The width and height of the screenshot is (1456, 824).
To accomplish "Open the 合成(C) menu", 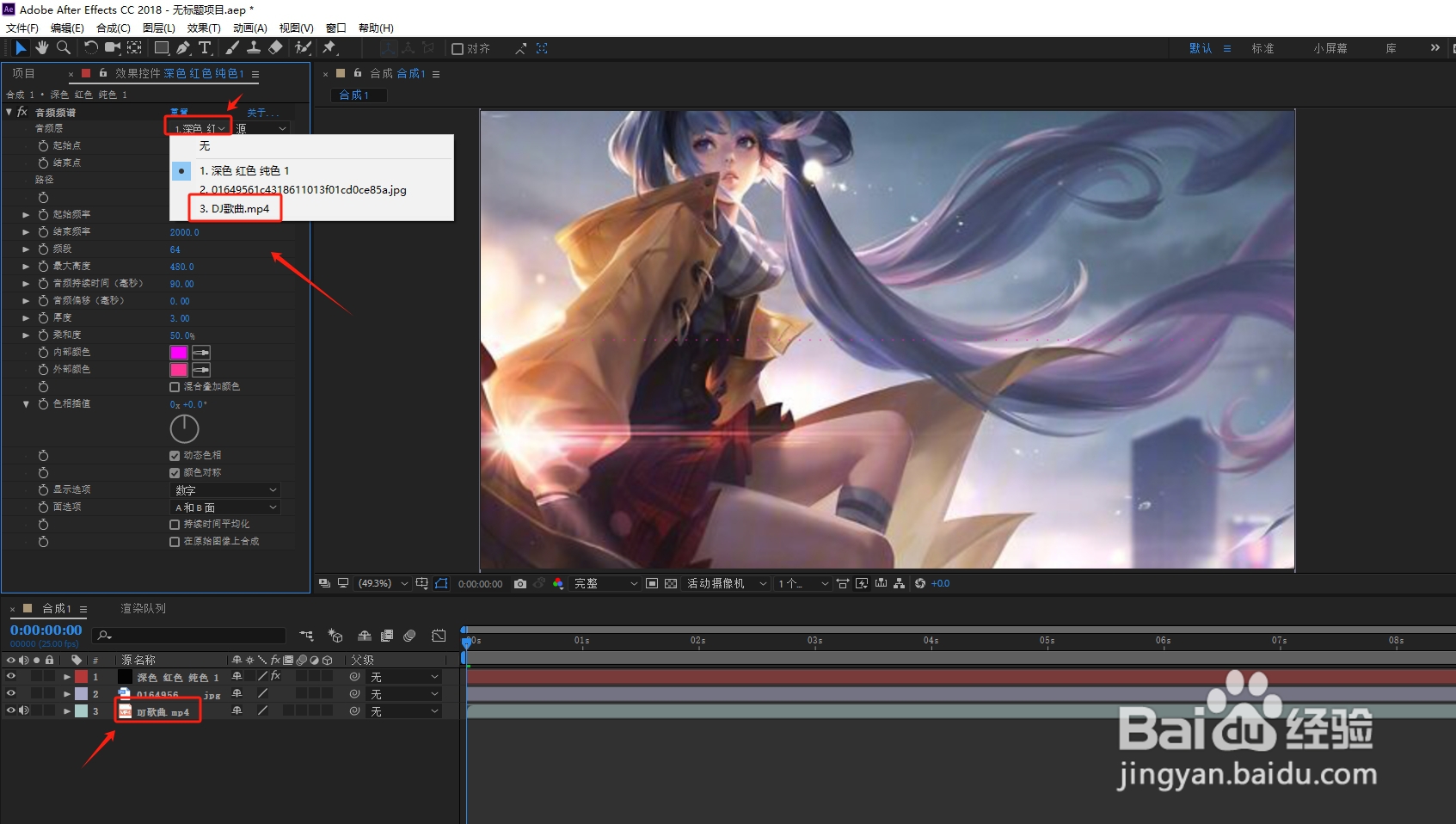I will (113, 28).
